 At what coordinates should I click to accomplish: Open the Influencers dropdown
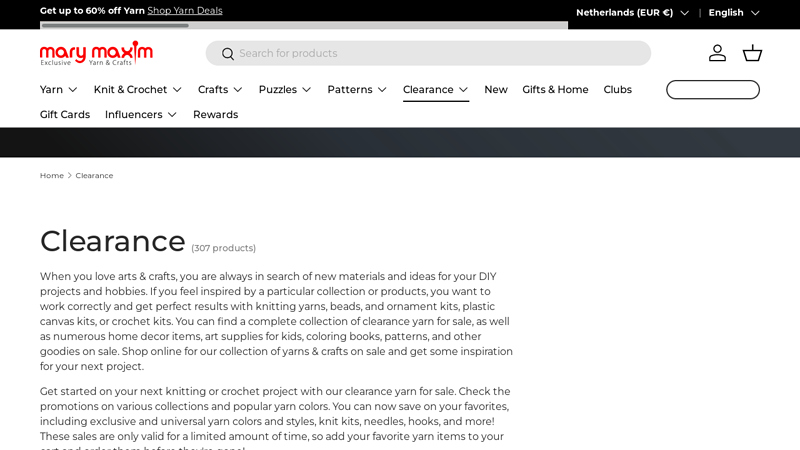pyautogui.click(x=141, y=115)
